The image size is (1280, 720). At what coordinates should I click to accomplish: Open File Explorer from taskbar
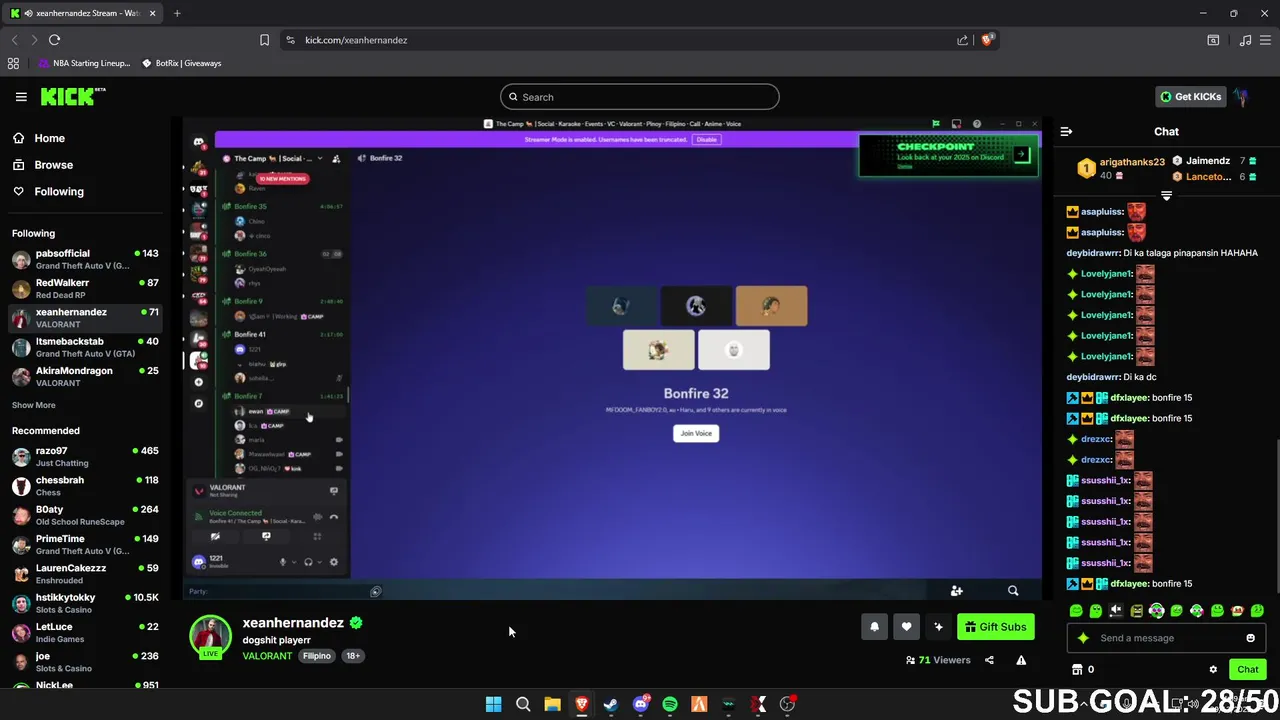(x=552, y=704)
